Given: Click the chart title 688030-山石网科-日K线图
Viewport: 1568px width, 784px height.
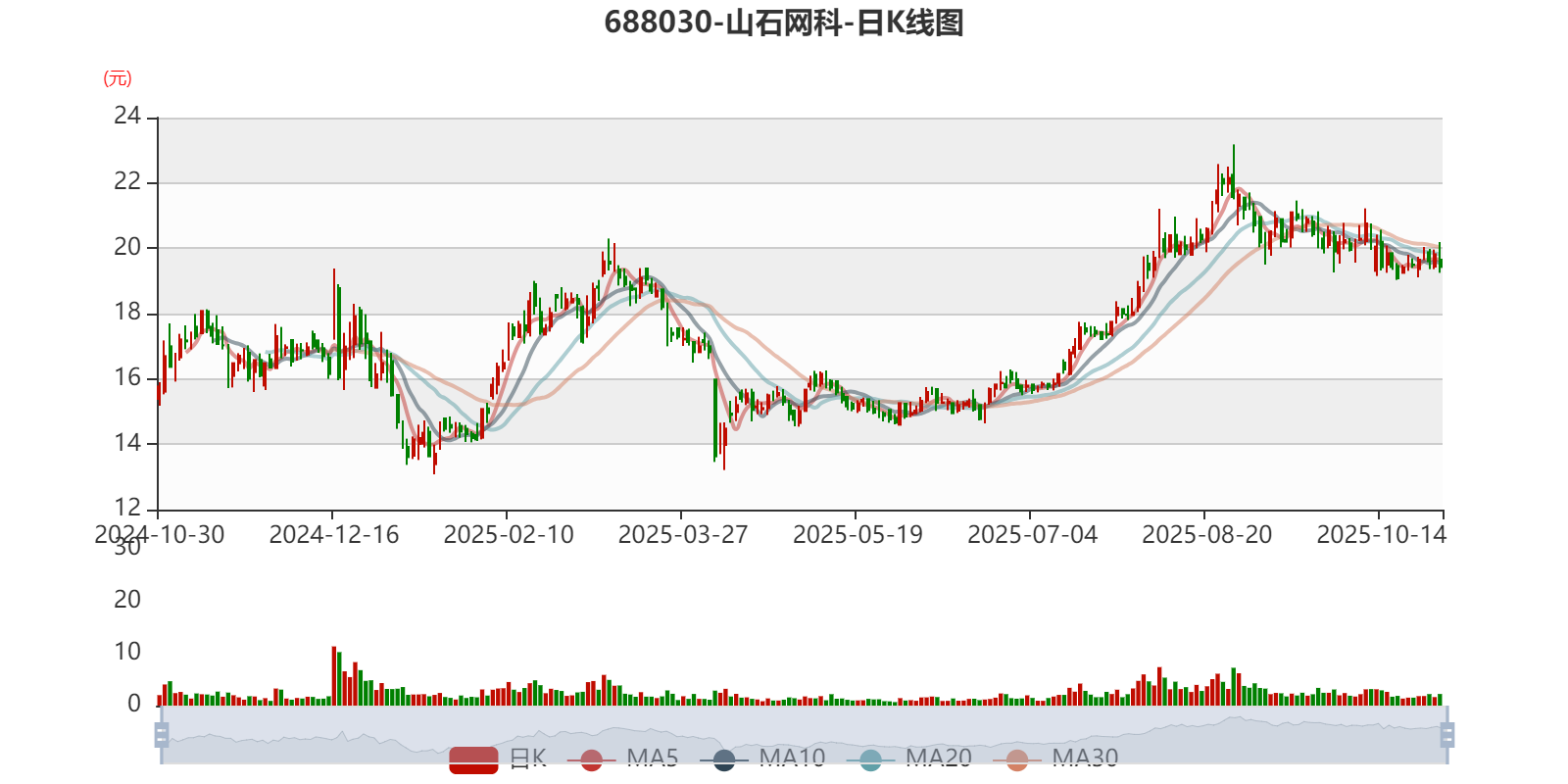Looking at the screenshot, I should [784, 22].
